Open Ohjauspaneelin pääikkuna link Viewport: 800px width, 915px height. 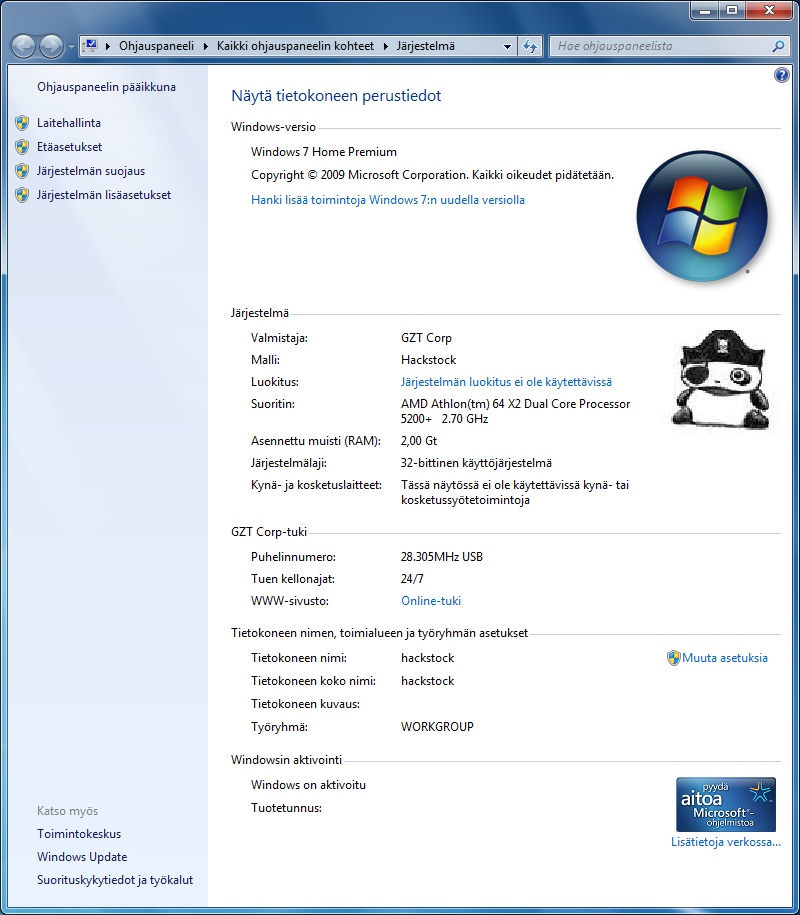click(x=106, y=87)
